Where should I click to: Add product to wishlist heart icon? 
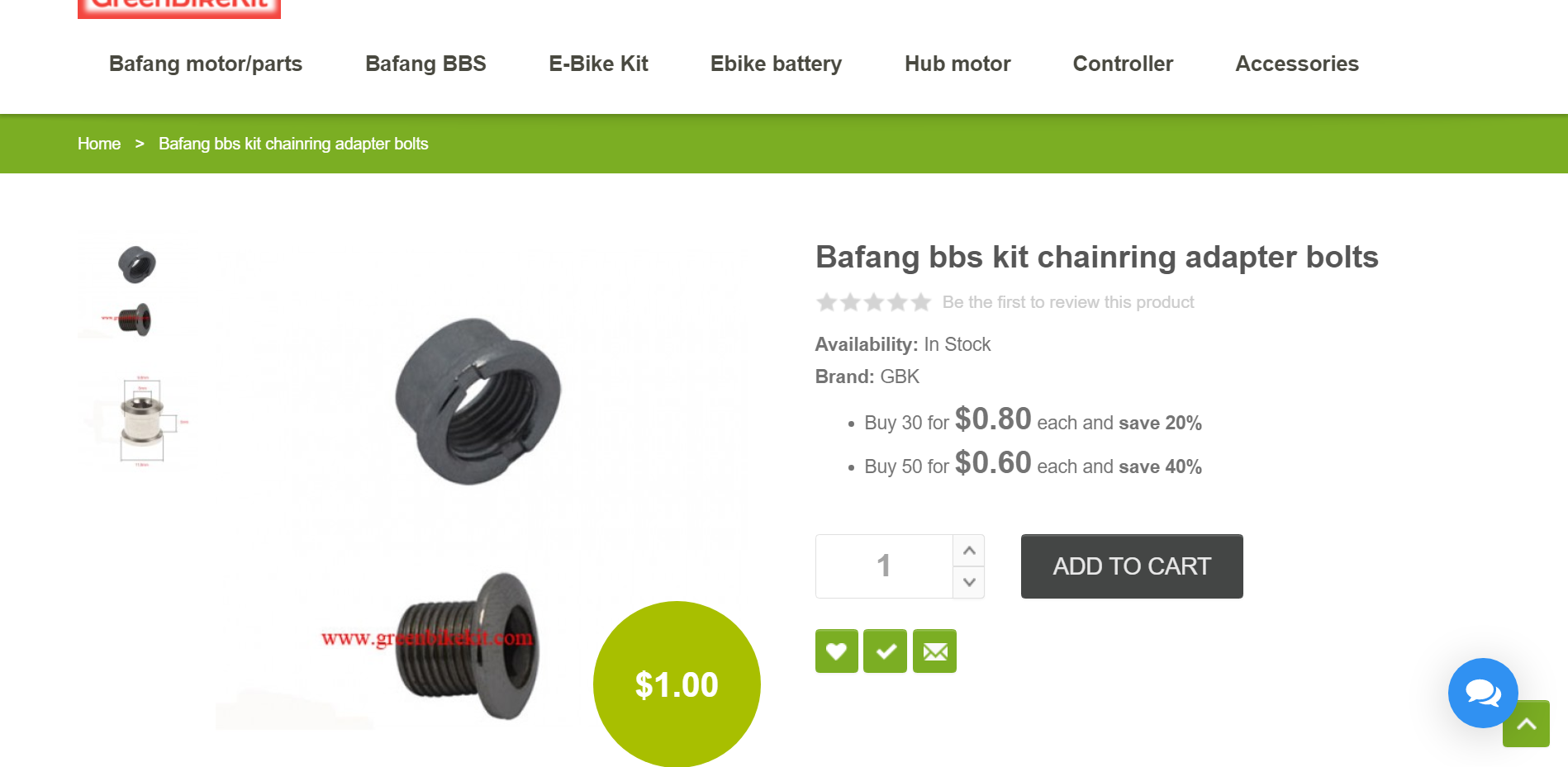pos(836,651)
